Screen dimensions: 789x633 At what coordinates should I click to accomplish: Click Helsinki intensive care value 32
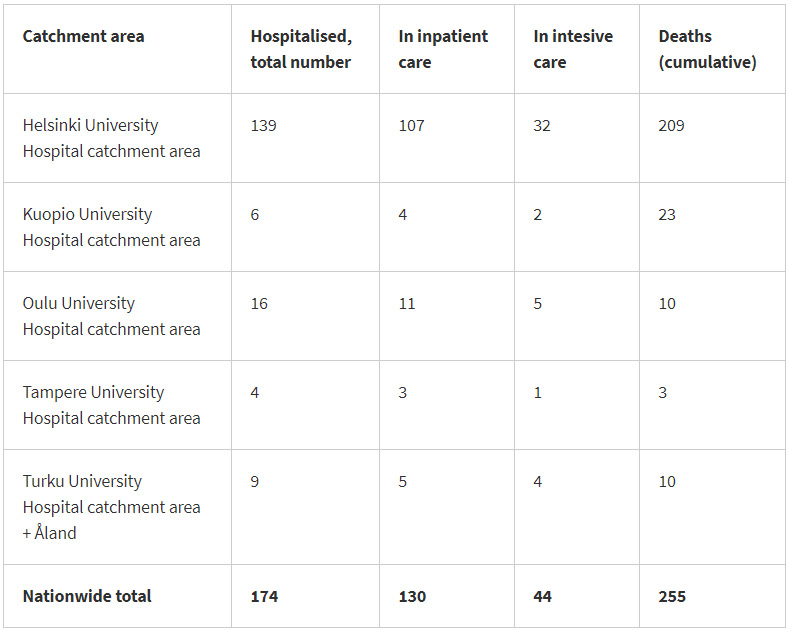[x=542, y=126]
